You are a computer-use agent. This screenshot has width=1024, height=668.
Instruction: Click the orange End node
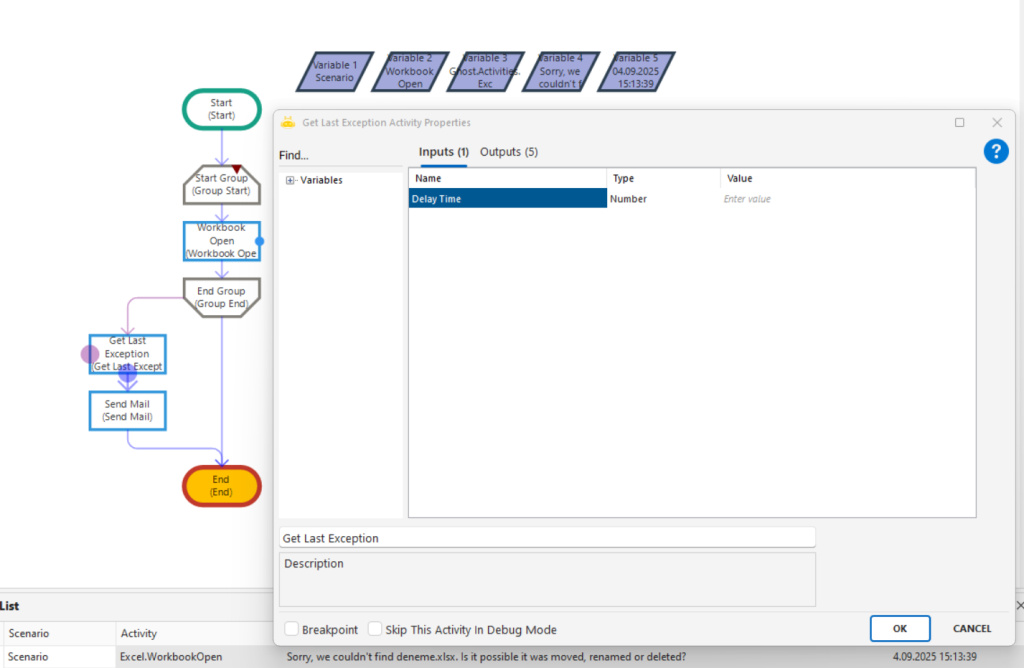[x=221, y=486]
